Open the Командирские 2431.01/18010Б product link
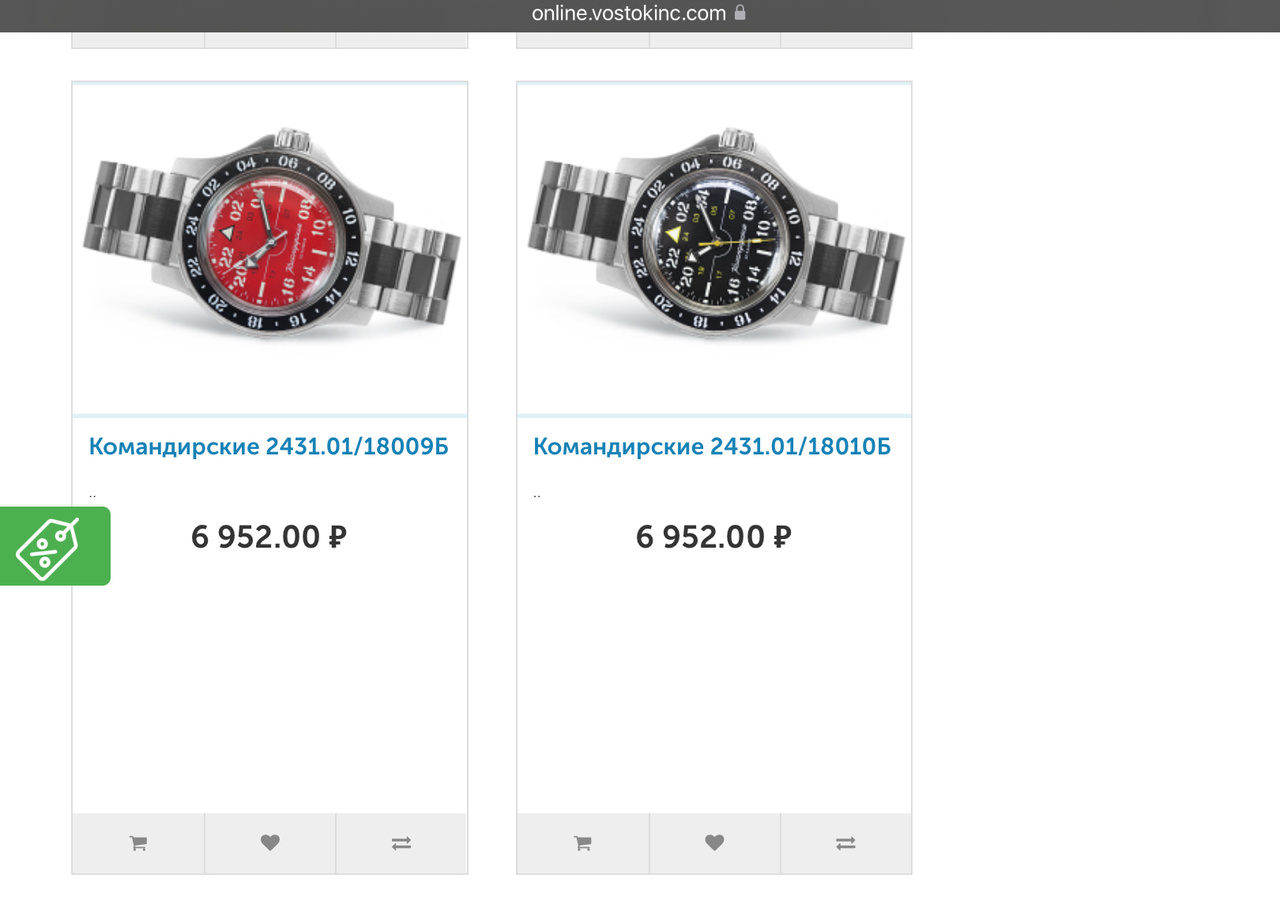1280x897 pixels. (711, 446)
